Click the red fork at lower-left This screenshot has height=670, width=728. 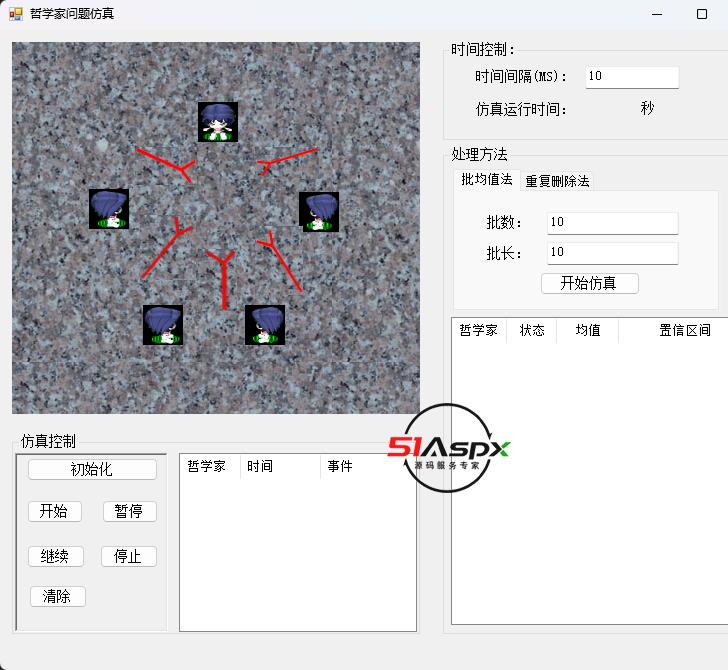[x=166, y=248]
